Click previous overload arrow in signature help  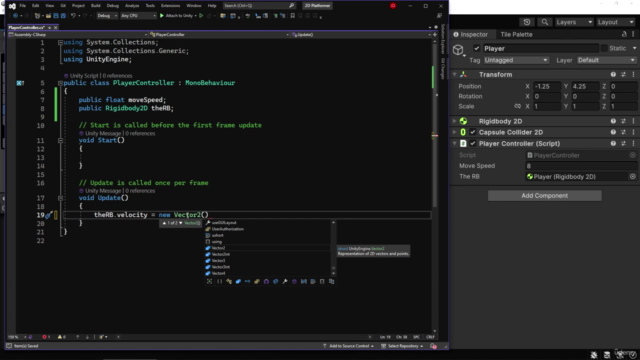164,223
